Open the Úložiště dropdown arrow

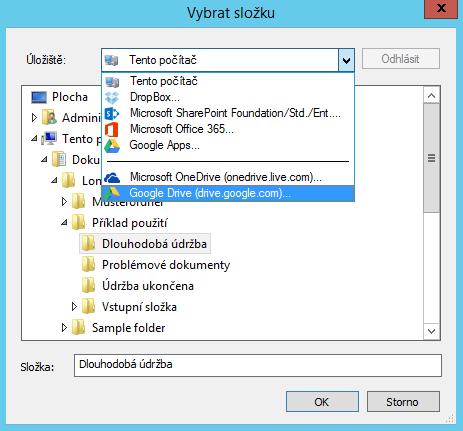tap(346, 60)
